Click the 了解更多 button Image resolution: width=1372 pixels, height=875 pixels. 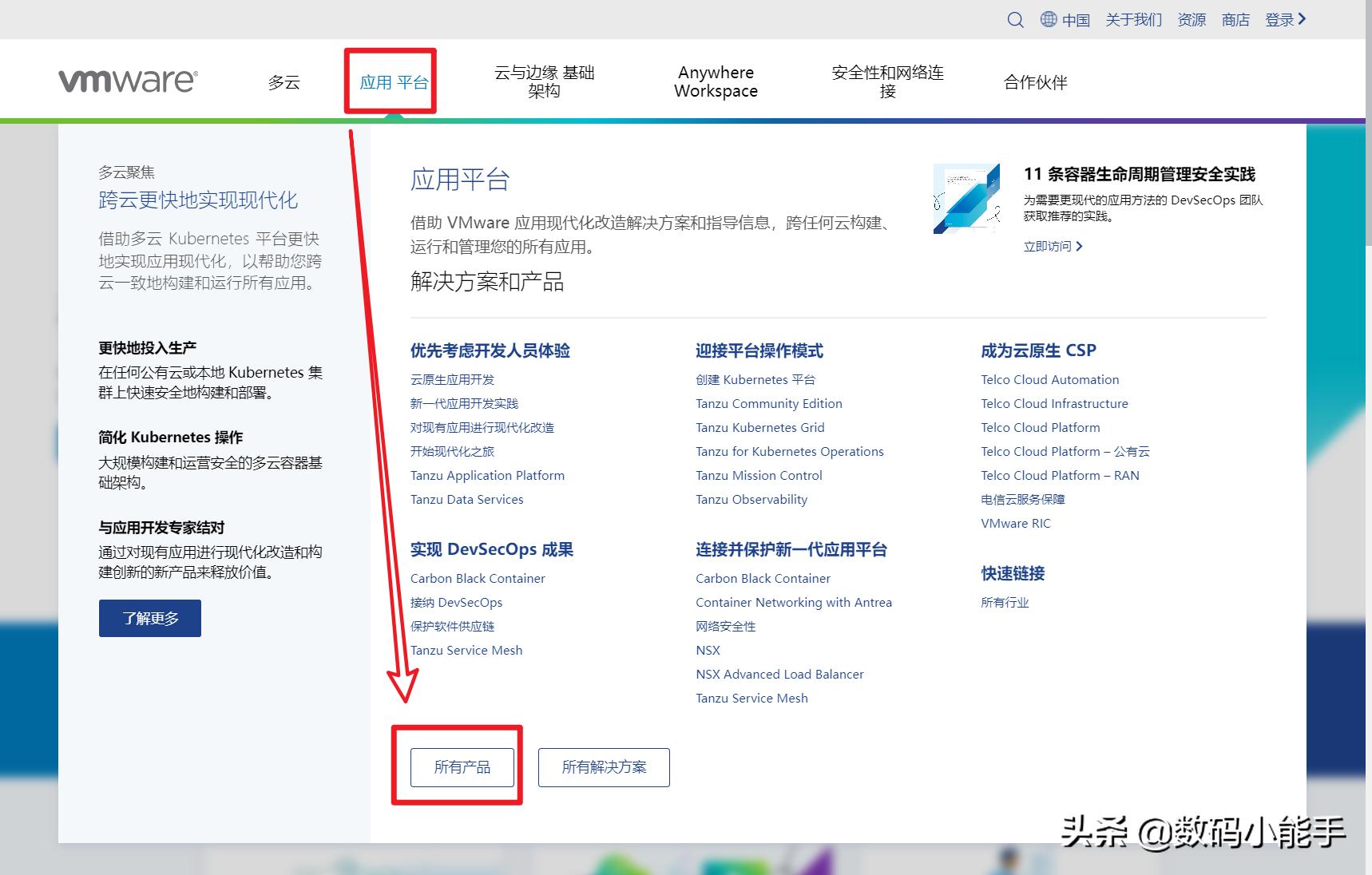tap(149, 617)
